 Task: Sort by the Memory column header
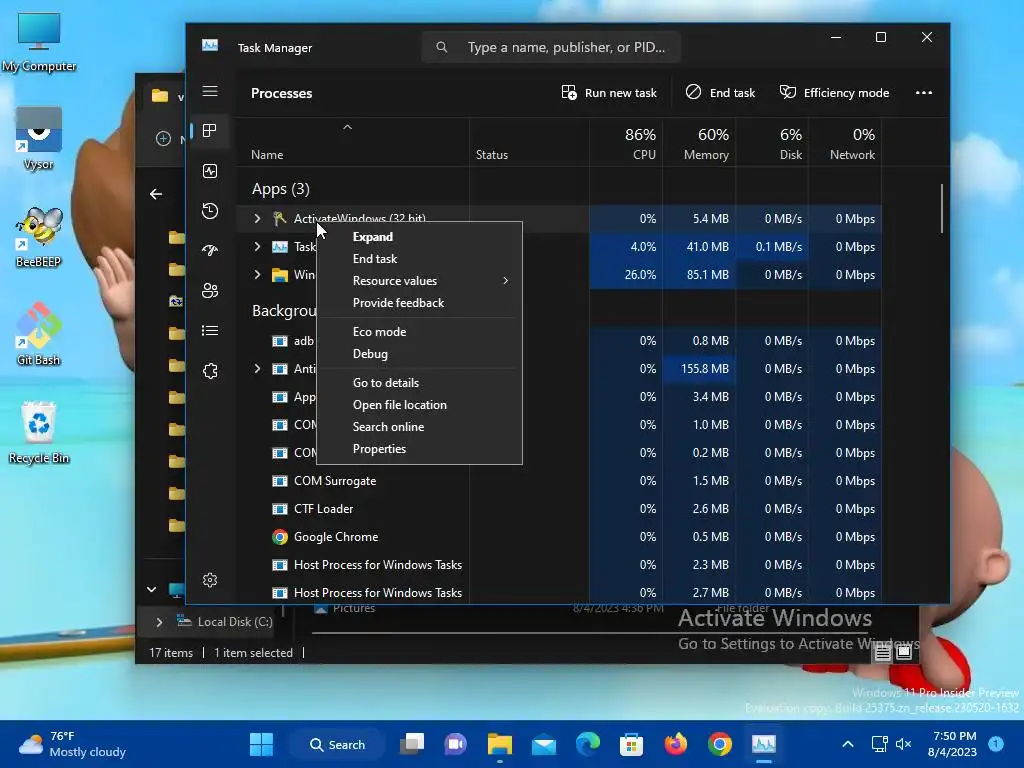tap(699, 144)
